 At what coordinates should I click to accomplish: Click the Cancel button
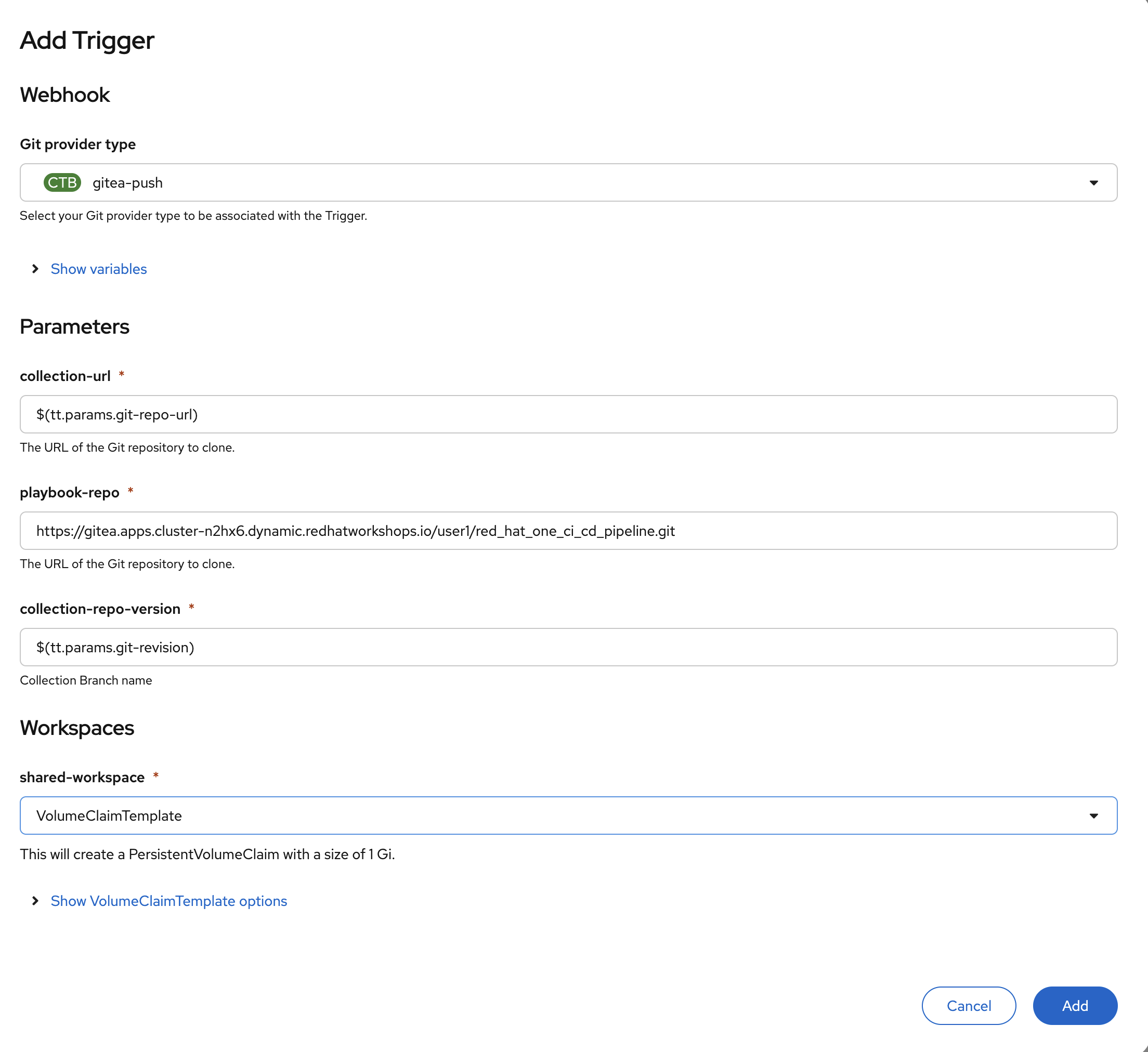point(968,1005)
